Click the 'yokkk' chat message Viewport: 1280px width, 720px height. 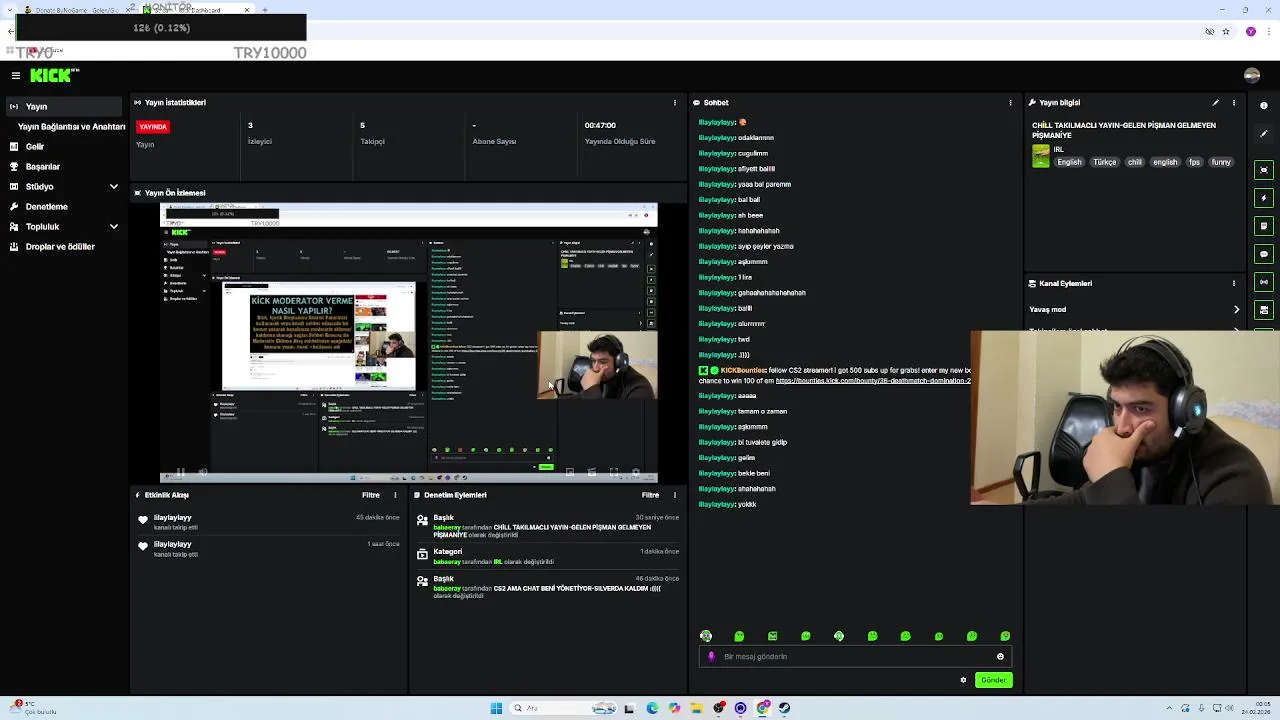click(746, 504)
